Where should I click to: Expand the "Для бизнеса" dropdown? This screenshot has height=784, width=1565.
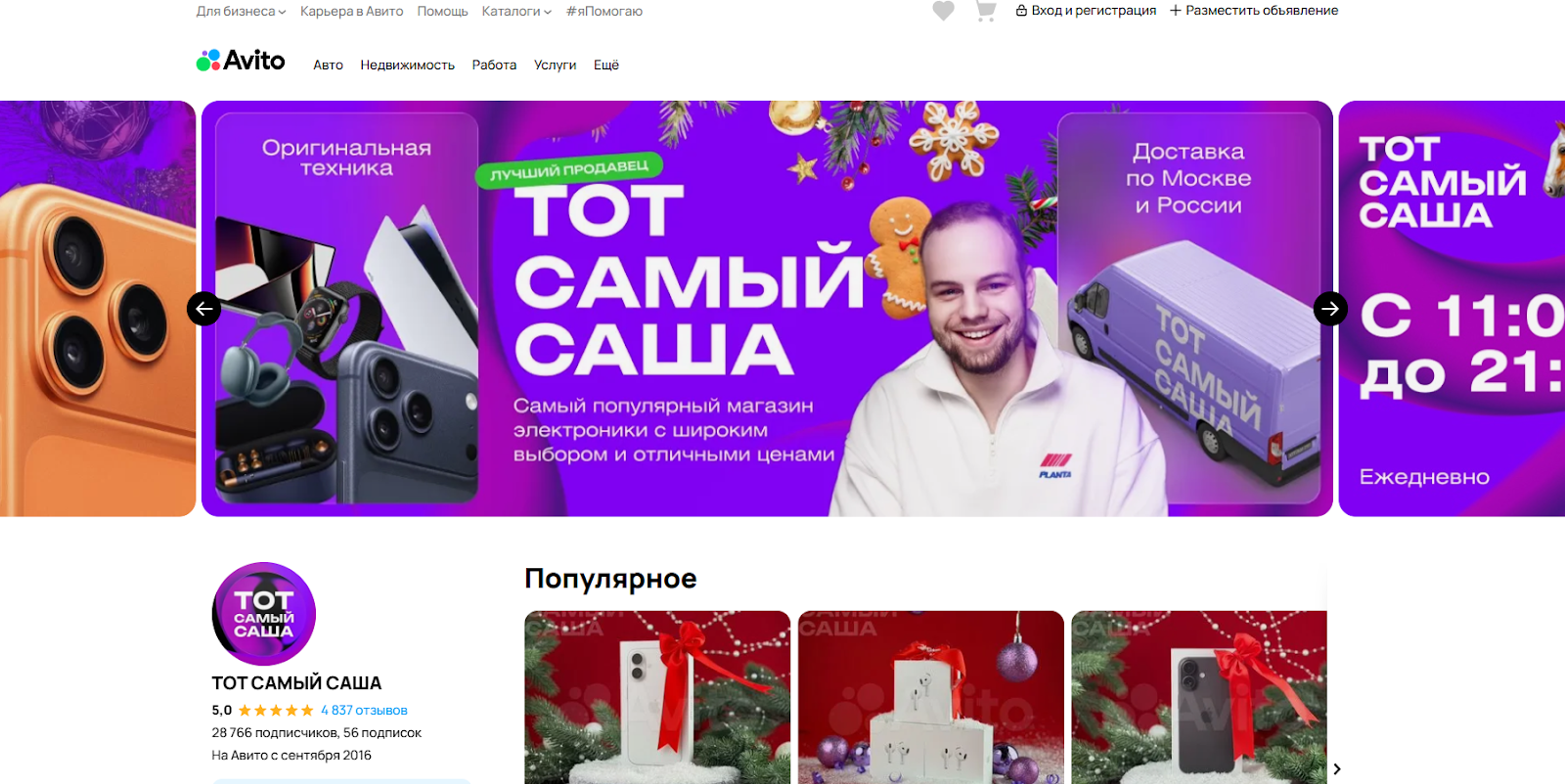coord(241,12)
